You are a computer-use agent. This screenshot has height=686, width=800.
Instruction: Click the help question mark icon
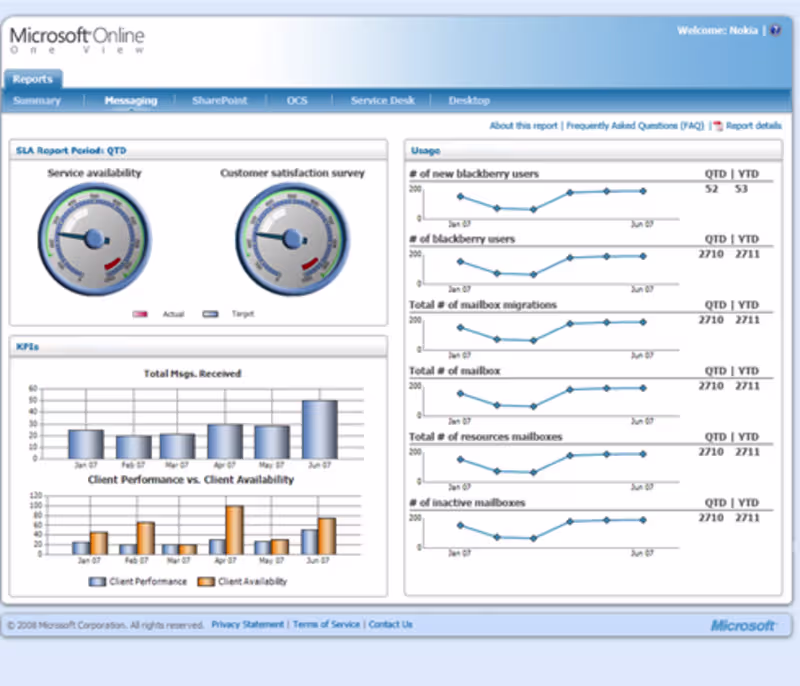coord(776,30)
